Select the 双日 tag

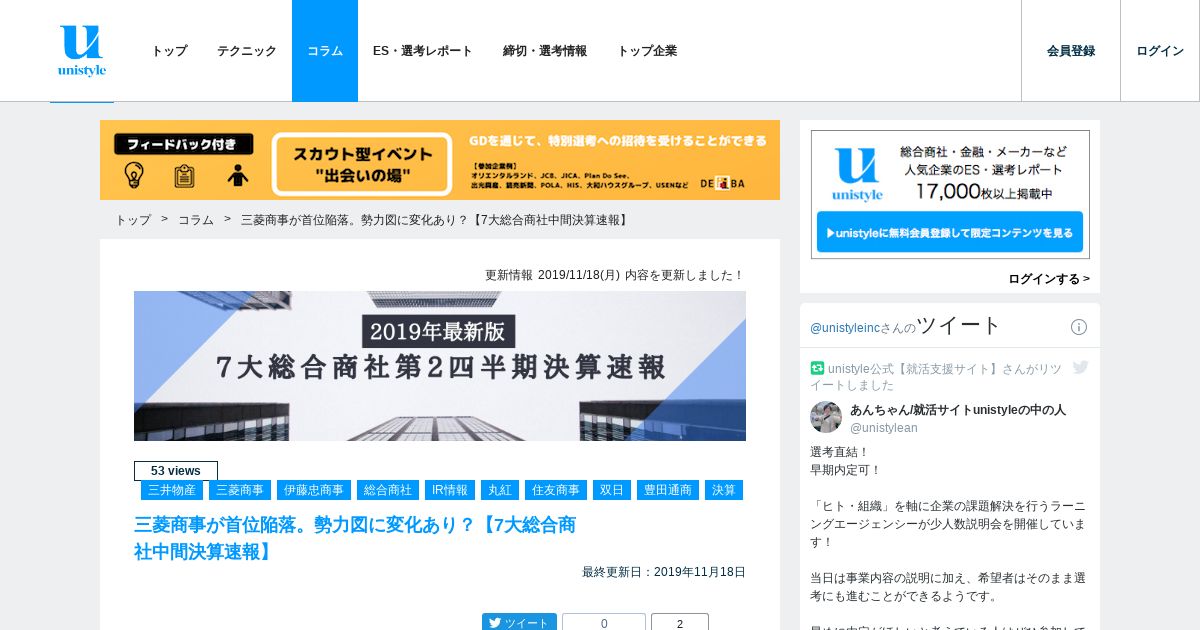click(612, 490)
